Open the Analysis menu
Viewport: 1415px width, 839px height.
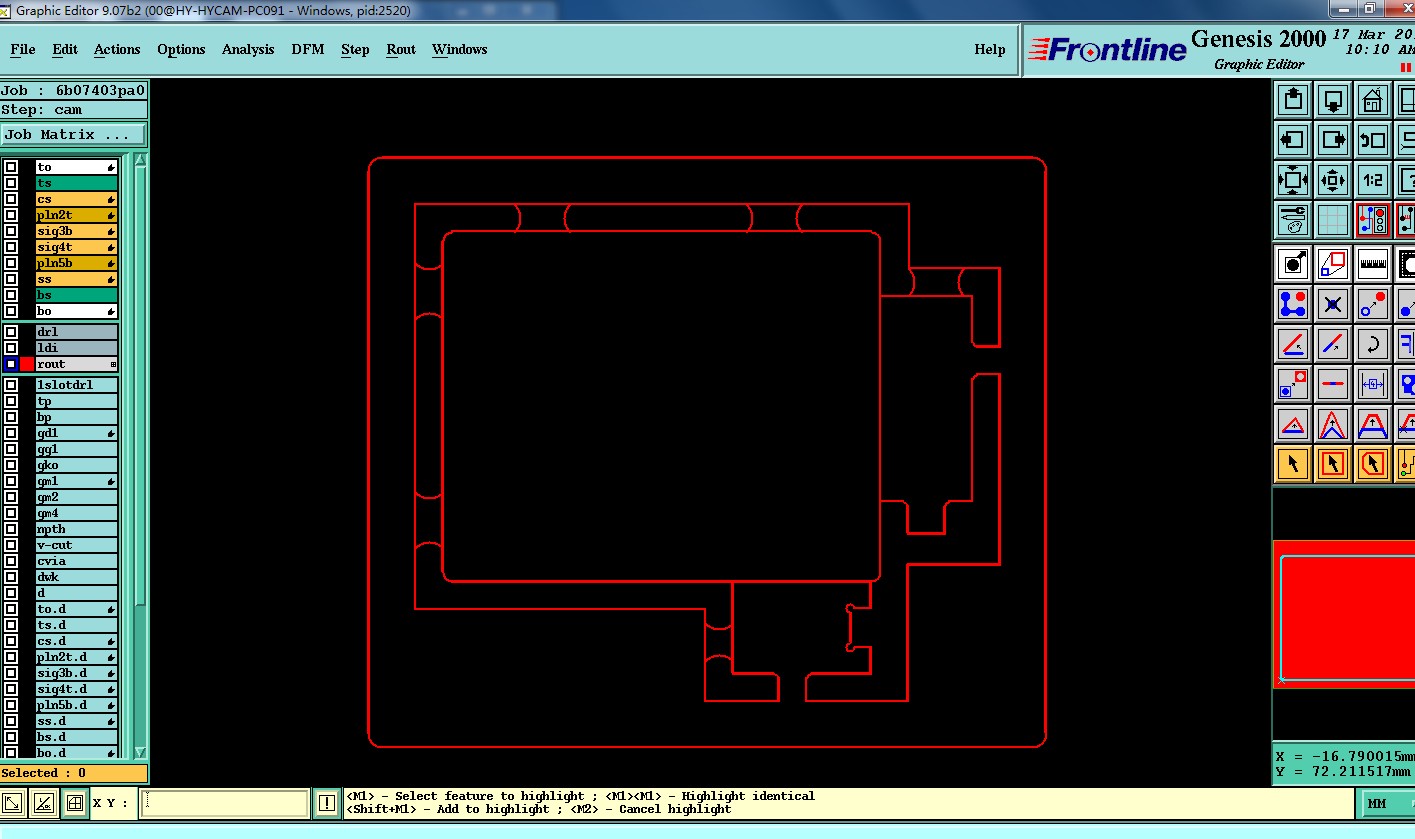tap(248, 49)
